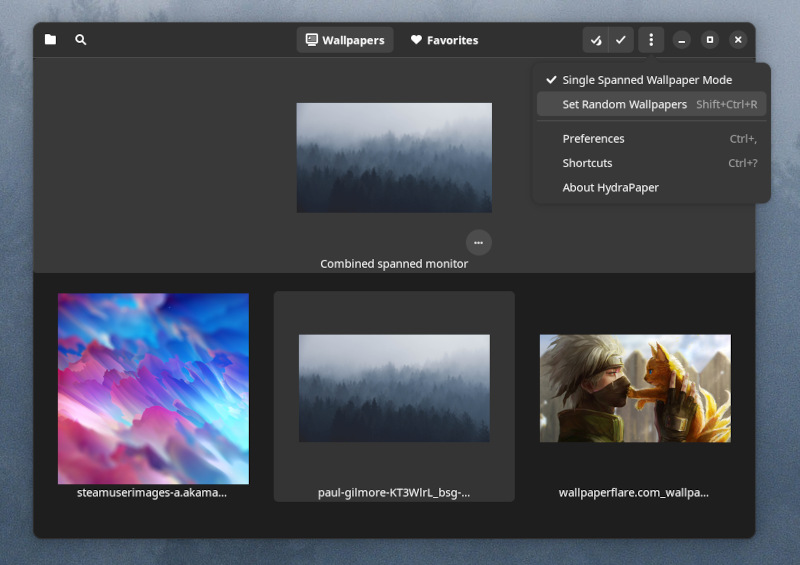800x565 pixels.
Task: Select the colorful steamuserimages wallpaper thumbnail
Action: point(153,388)
